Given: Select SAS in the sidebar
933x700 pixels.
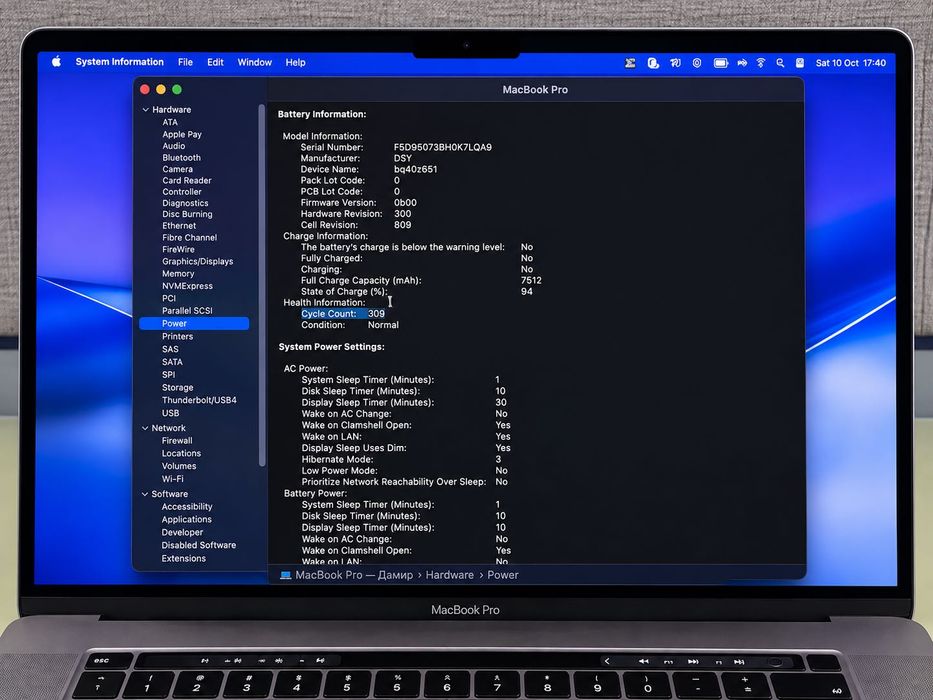Looking at the screenshot, I should (170, 349).
